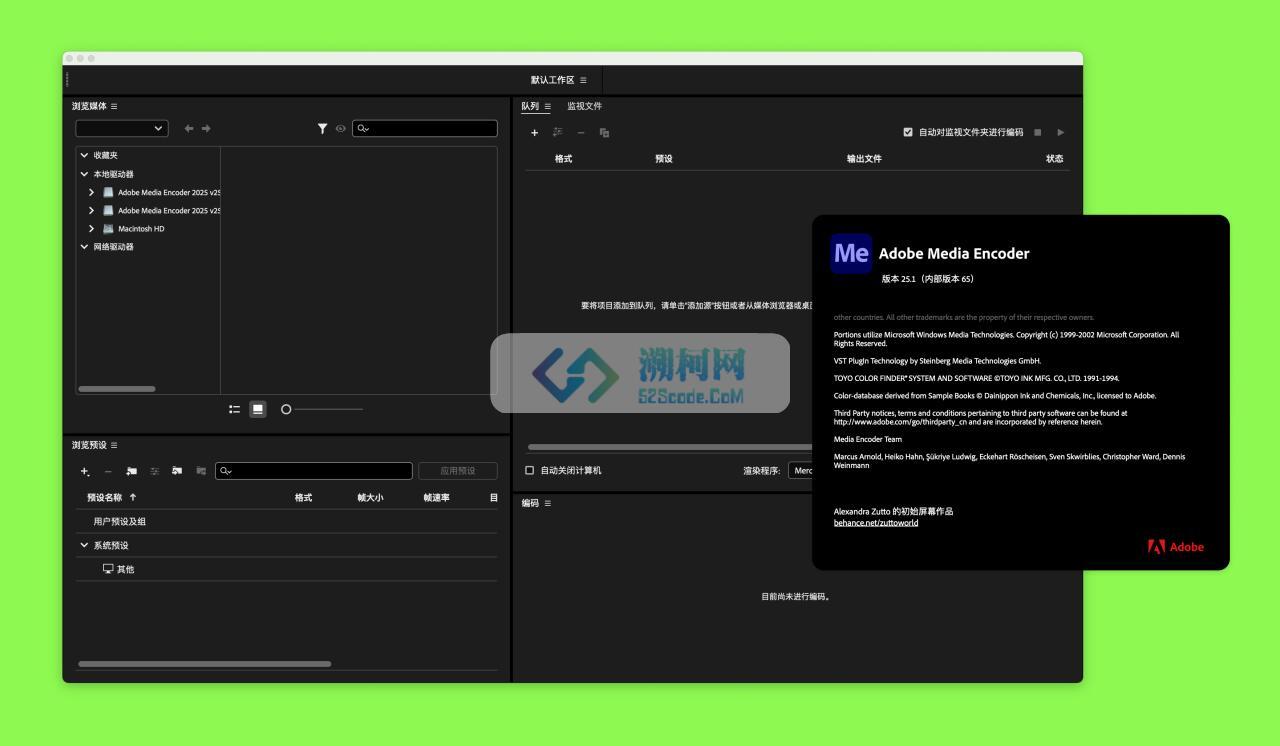Select the 用户预设及组 row
Viewport: 1280px width, 746px height.
[x=287, y=521]
